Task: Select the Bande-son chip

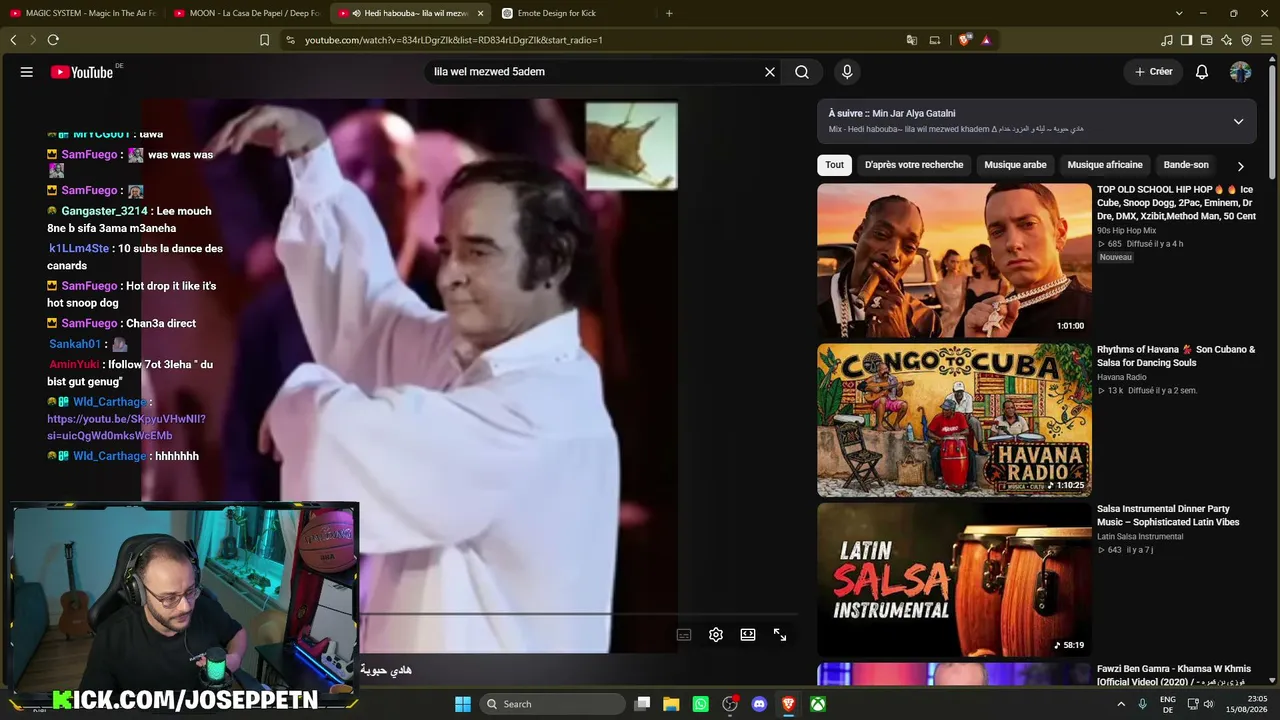Action: click(1186, 165)
